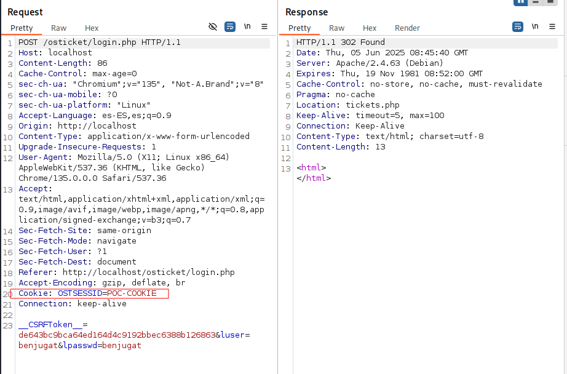
Task: Switch to Pretty tab in Request panel
Action: coord(21,28)
